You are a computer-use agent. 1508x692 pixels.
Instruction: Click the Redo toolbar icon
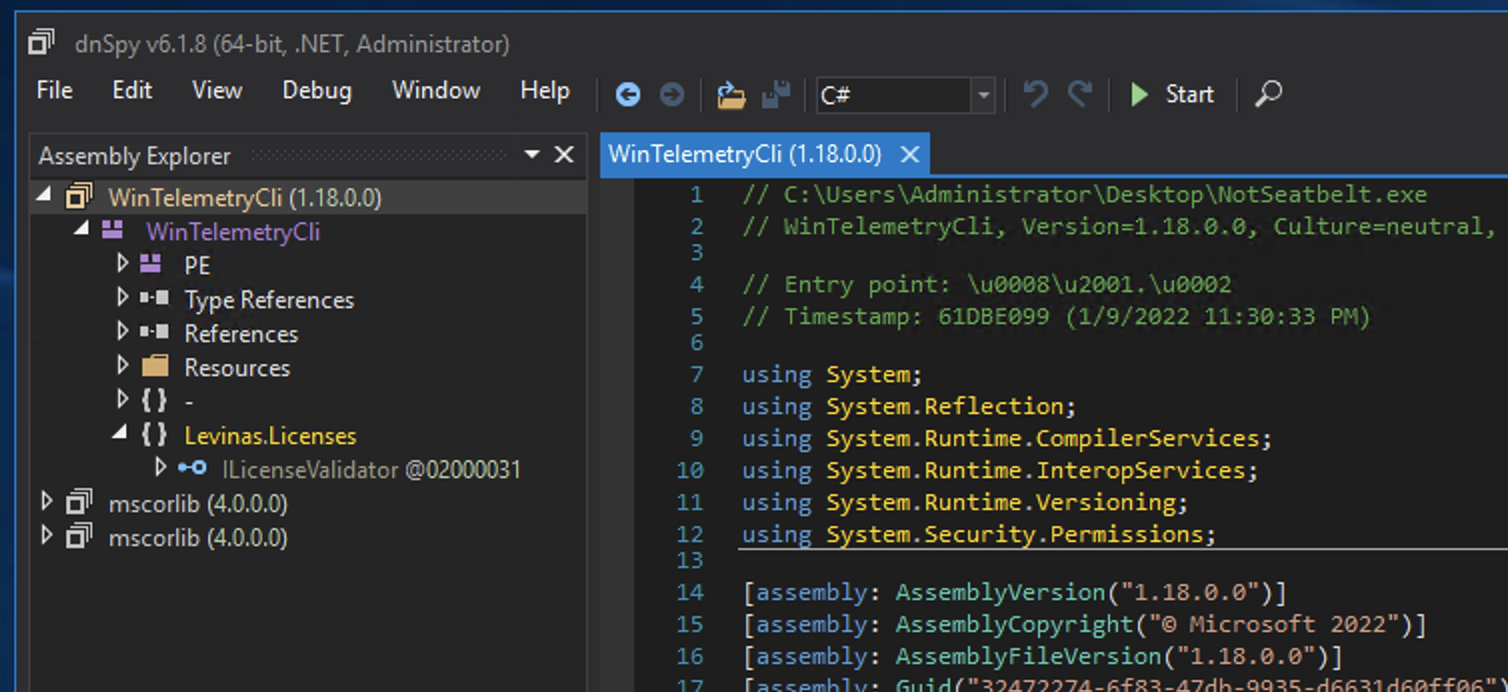click(x=1080, y=95)
